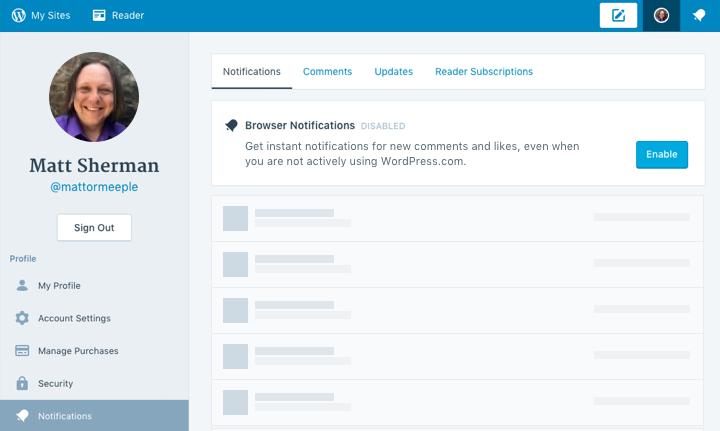Viewport: 720px width, 431px height.
Task: Click Matt Sherman's large profile photo
Action: (x=94, y=97)
